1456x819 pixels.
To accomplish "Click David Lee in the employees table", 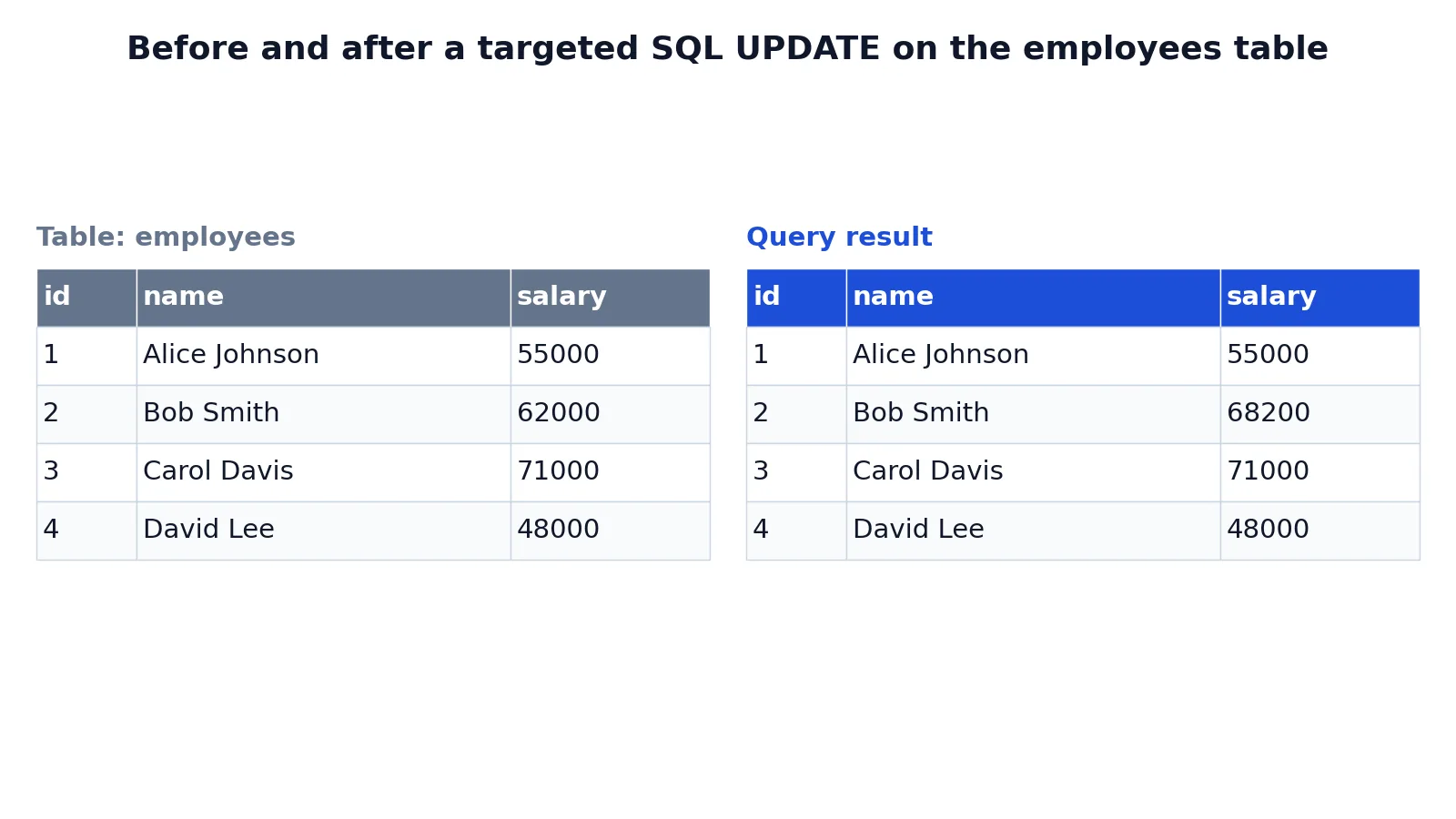I will (x=323, y=531).
